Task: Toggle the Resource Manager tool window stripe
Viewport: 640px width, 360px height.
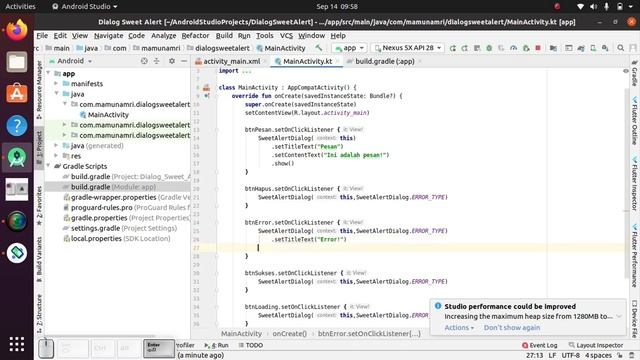Action: point(39,89)
